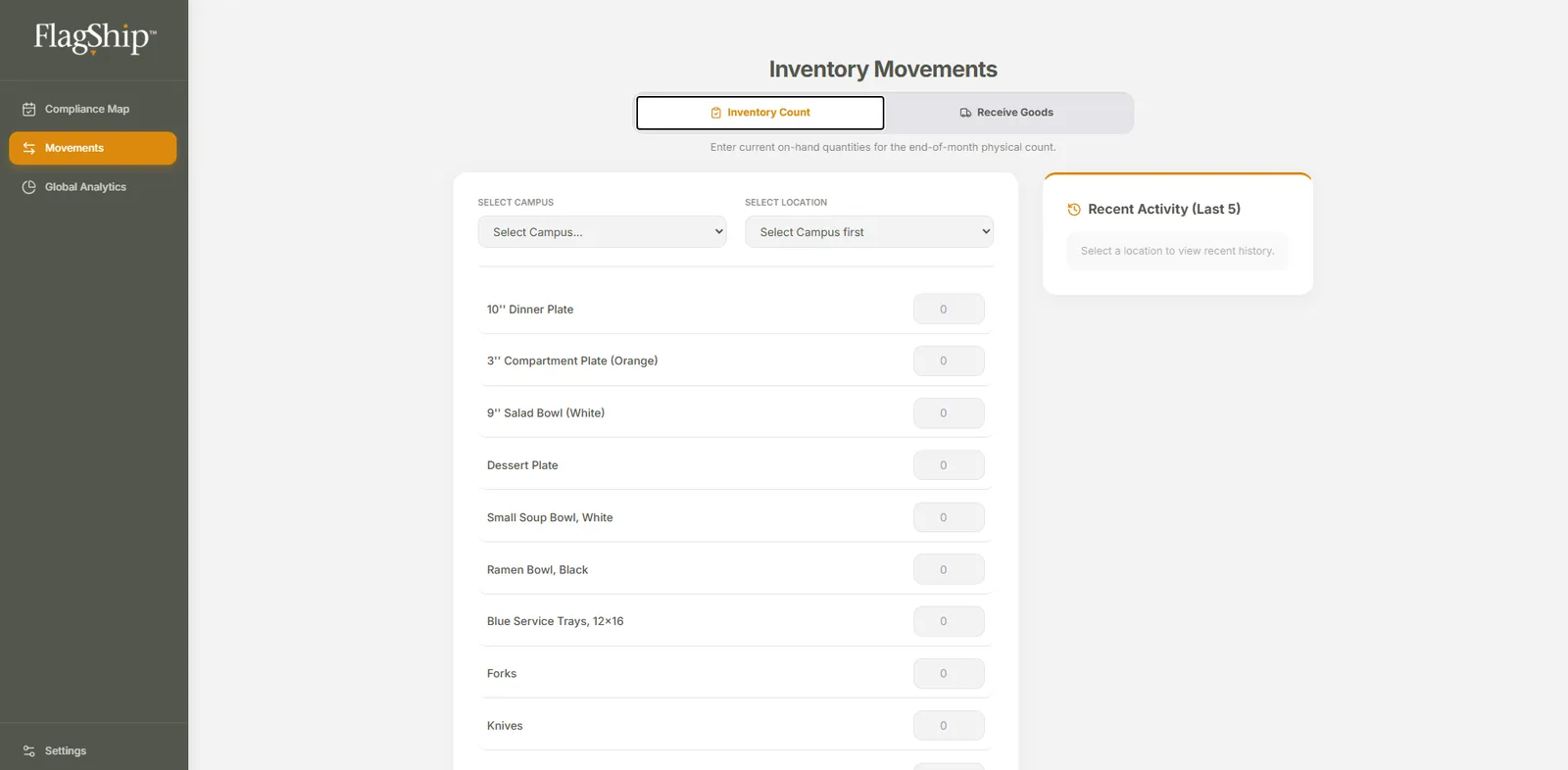Screen dimensions: 1568x770
Task: Click the Compliance Map calendar icon
Action: [29, 109]
